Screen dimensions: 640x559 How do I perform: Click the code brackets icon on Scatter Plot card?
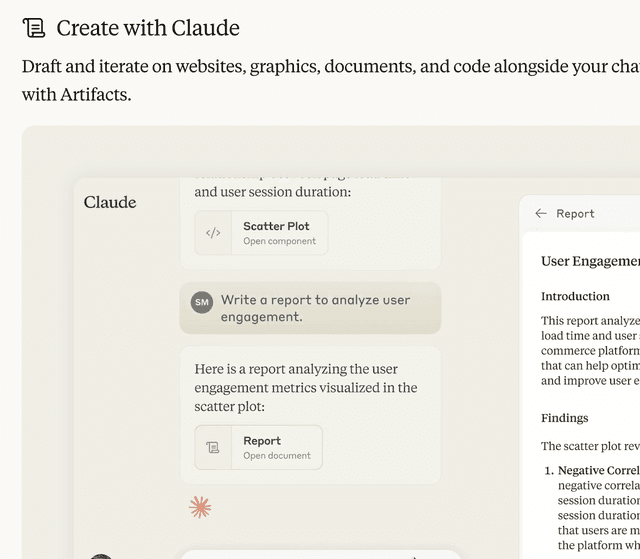click(213, 233)
